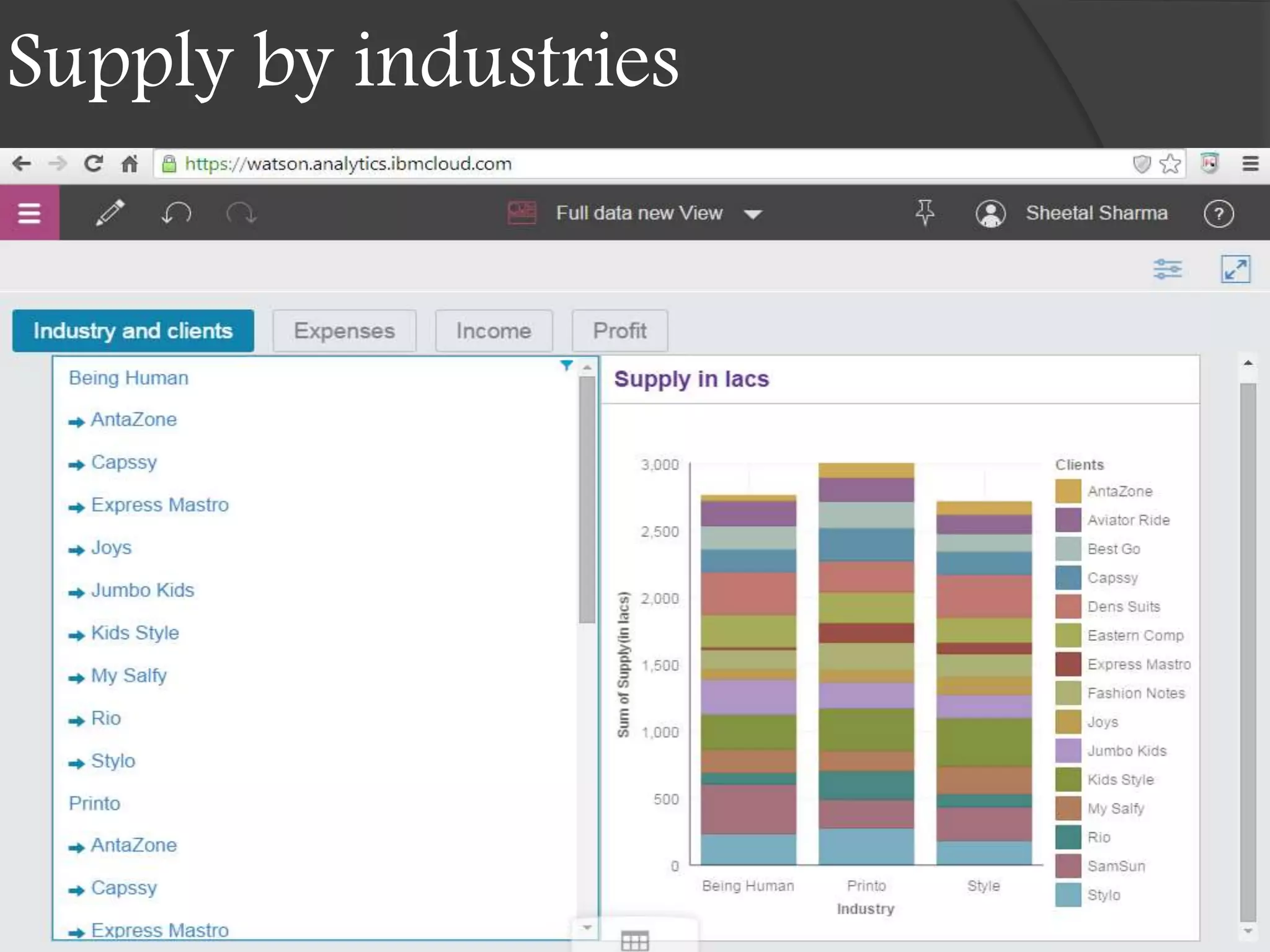The height and width of the screenshot is (952, 1270).
Task: Reload the page with refresh icon
Action: 94,164
